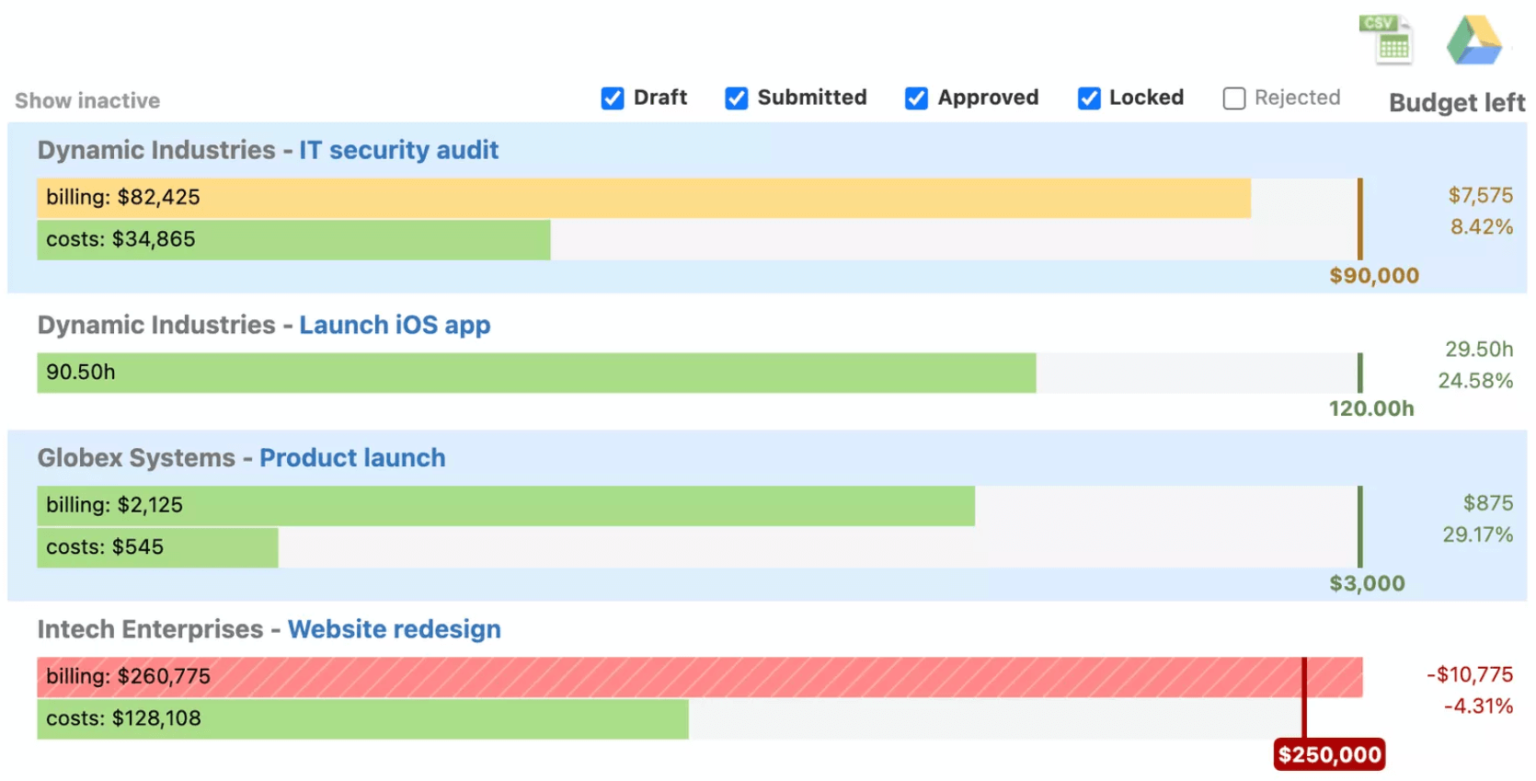Viewport: 1536px width, 781px height.
Task: Click the costs $128,108 bar
Action: [362, 719]
